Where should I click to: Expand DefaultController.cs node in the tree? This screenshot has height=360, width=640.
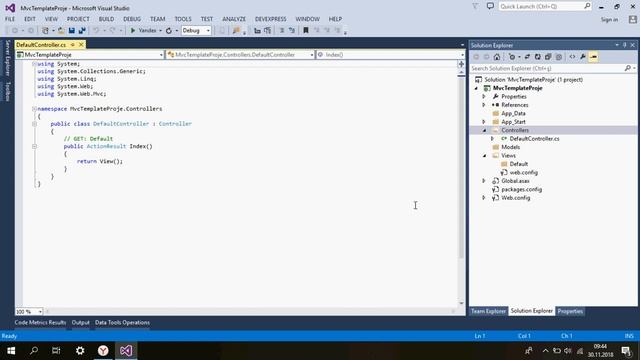[492, 139]
